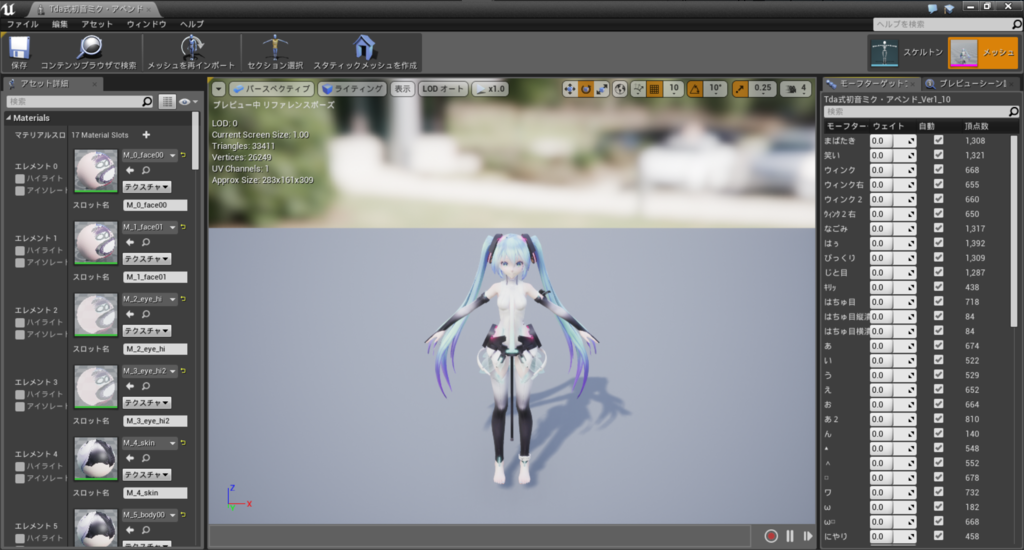
Task: Open パースペクティブ view mode dropdown
Action: pyautogui.click(x=272, y=89)
